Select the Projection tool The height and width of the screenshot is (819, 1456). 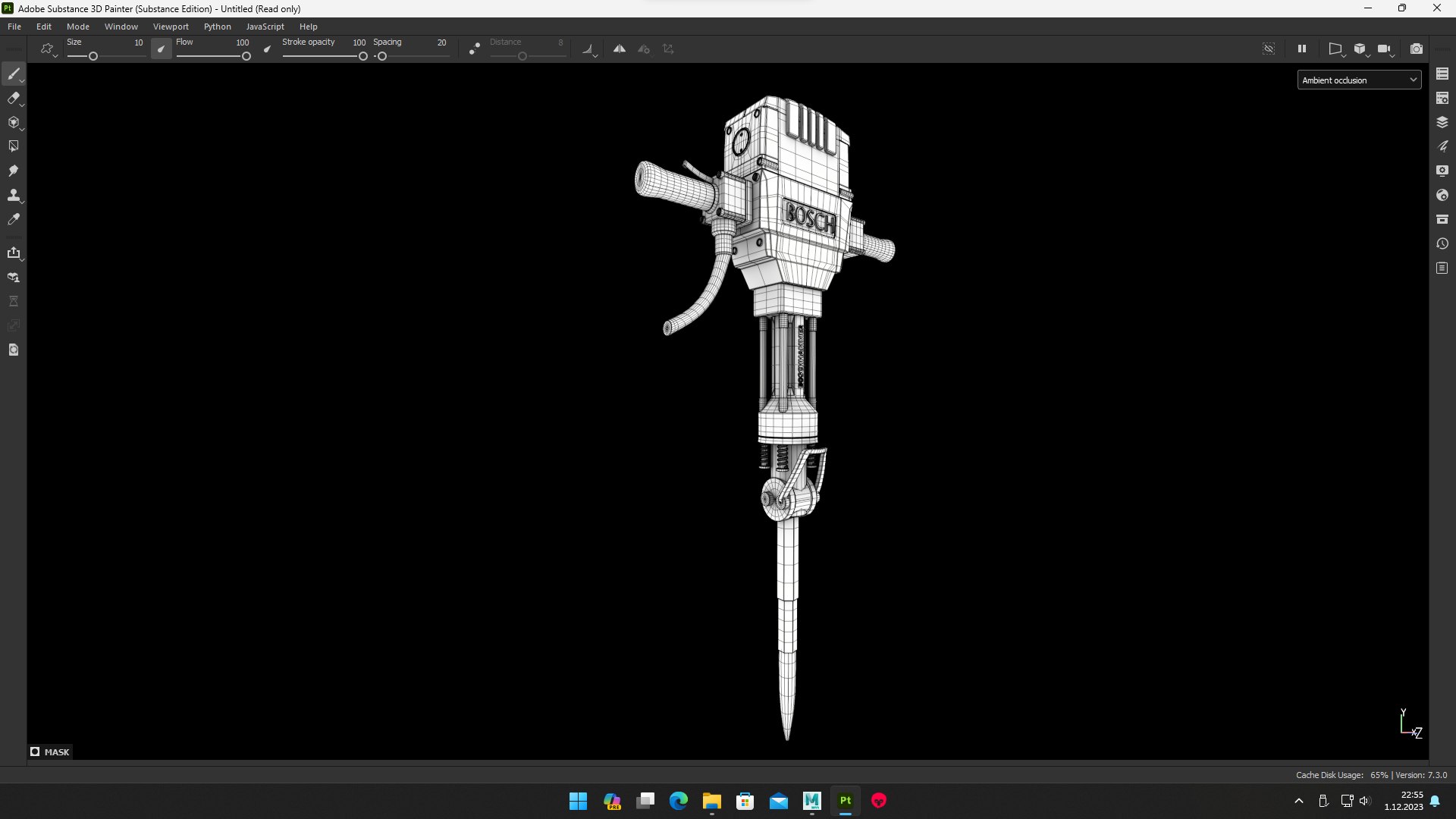[14, 122]
